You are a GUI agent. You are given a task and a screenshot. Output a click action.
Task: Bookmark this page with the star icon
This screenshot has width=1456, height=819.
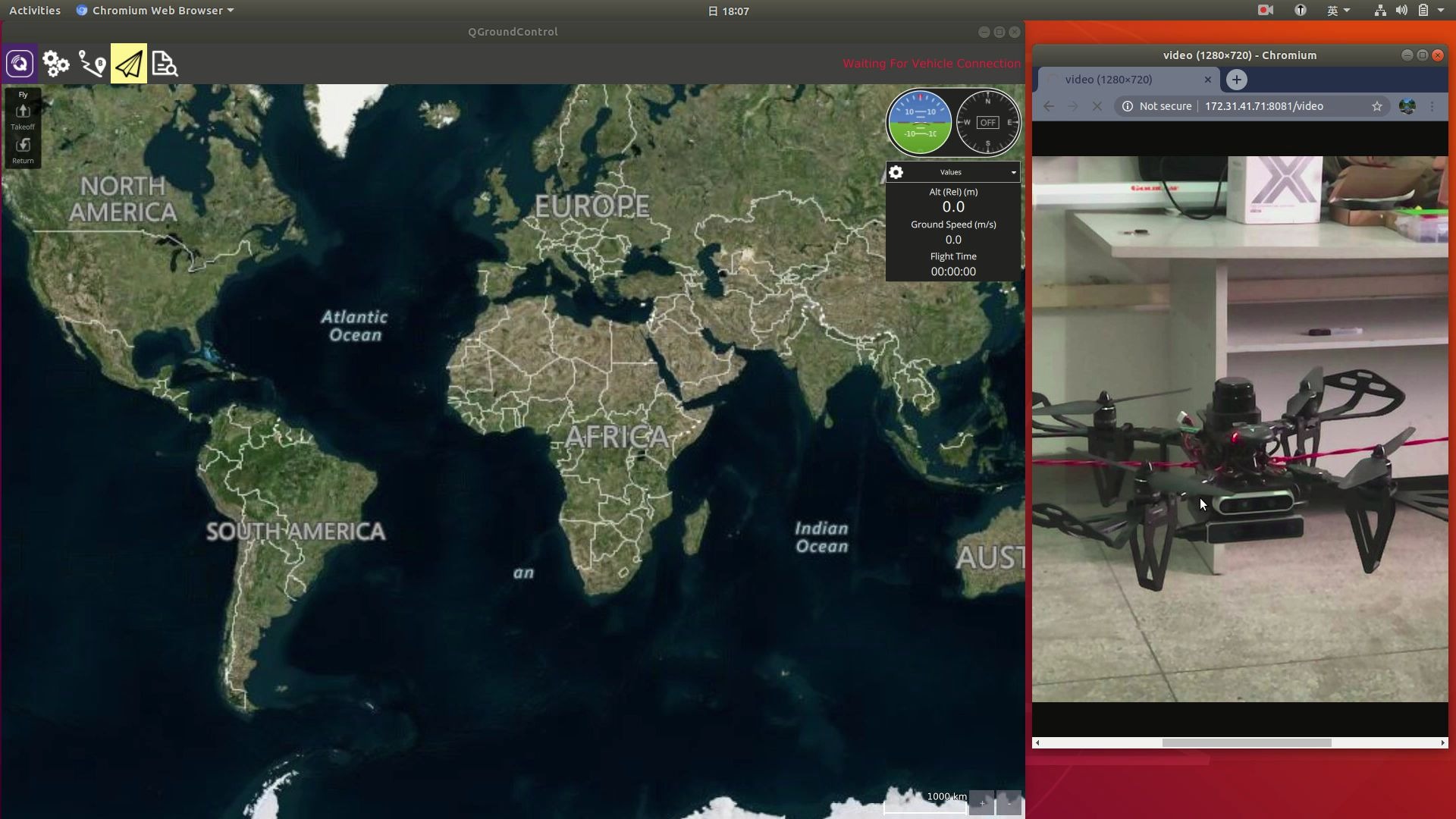click(x=1377, y=106)
